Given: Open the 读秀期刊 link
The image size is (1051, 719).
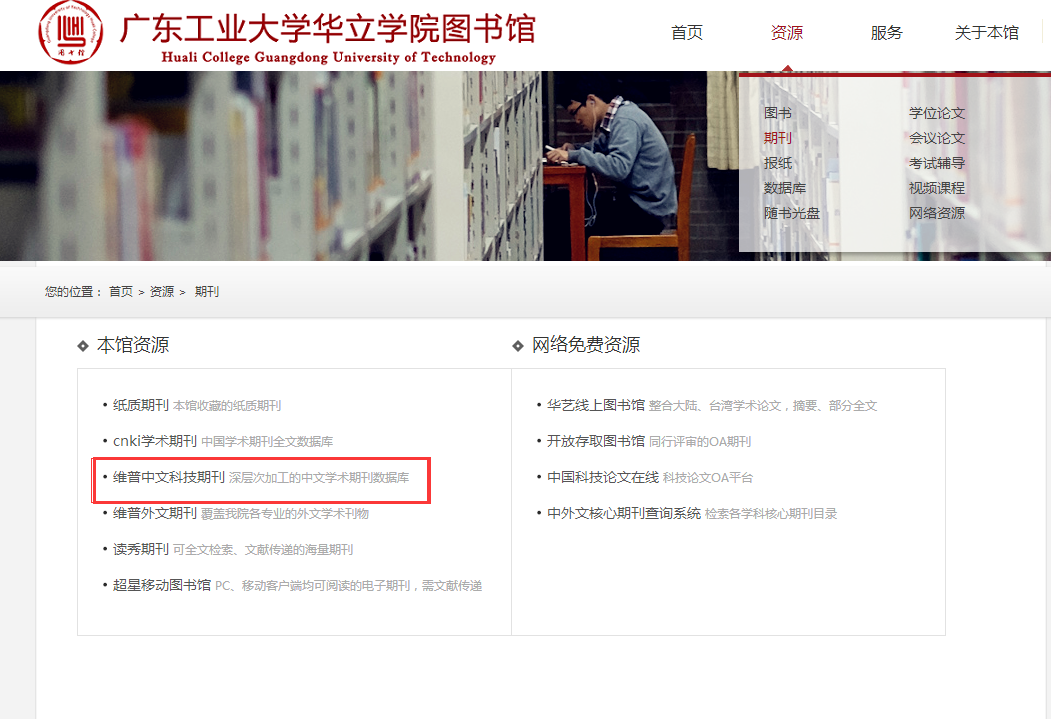Looking at the screenshot, I should tap(141, 549).
